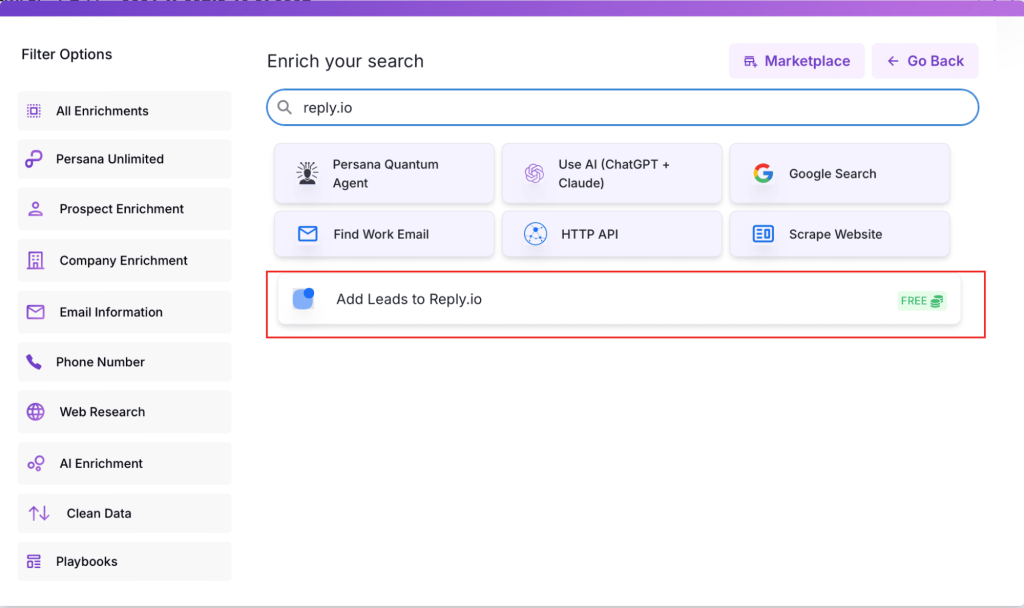The width and height of the screenshot is (1024, 608).
Task: Select the Use AI (ChatGPT + Claude) card
Action: point(612,173)
